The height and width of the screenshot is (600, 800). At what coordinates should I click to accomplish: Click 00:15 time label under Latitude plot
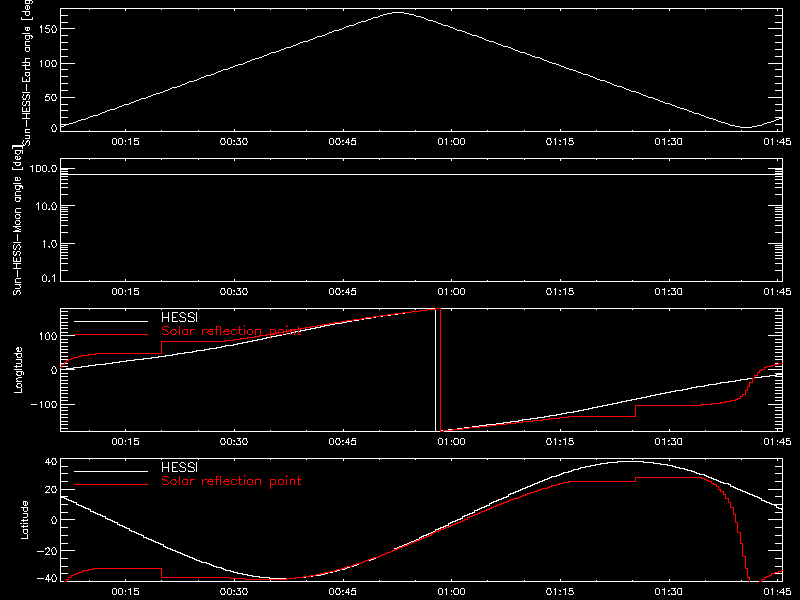tap(126, 592)
